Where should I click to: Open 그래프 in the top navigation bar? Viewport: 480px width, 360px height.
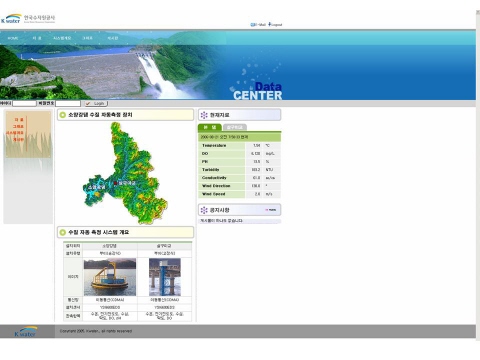pyautogui.click(x=87, y=38)
